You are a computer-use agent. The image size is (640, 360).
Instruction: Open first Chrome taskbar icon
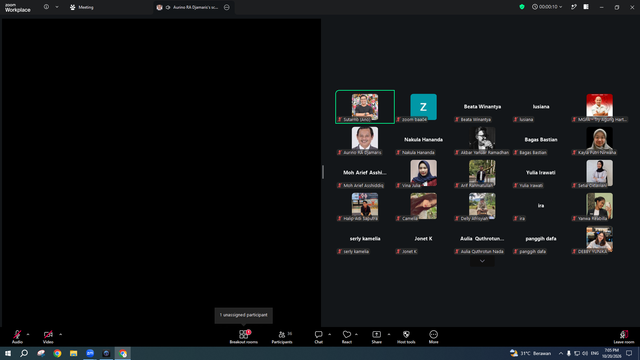tap(57, 353)
